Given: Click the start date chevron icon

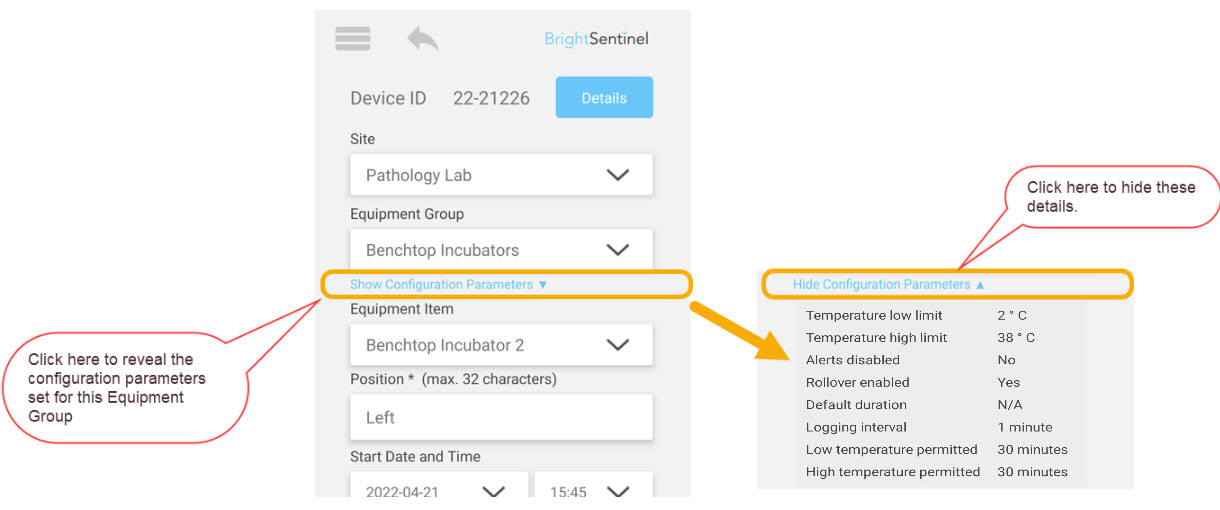Looking at the screenshot, I should 494,491.
